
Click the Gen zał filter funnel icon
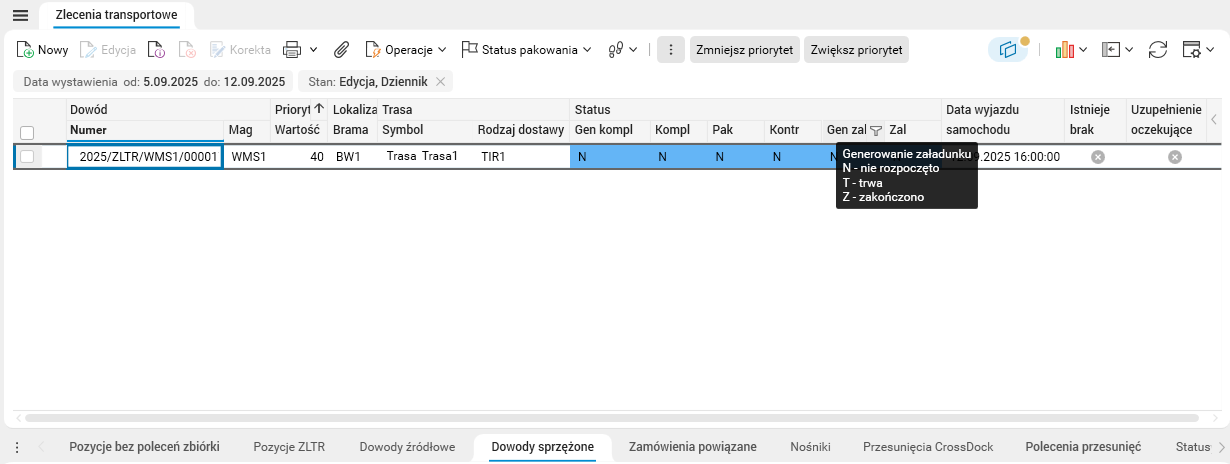point(875,130)
